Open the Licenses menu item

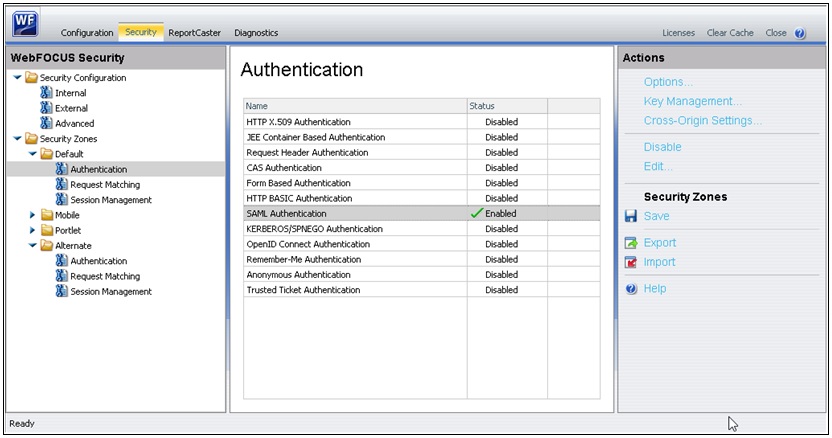point(678,33)
